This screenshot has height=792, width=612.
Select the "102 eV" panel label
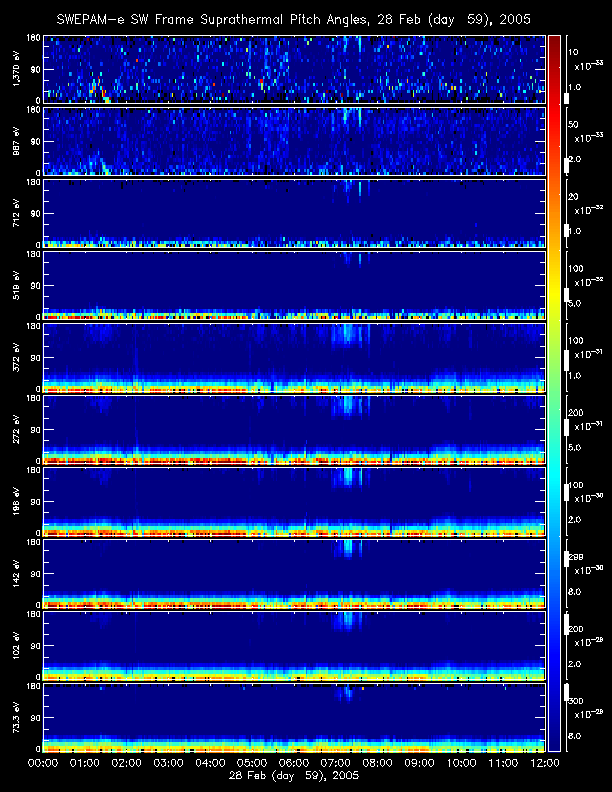click(x=17, y=646)
